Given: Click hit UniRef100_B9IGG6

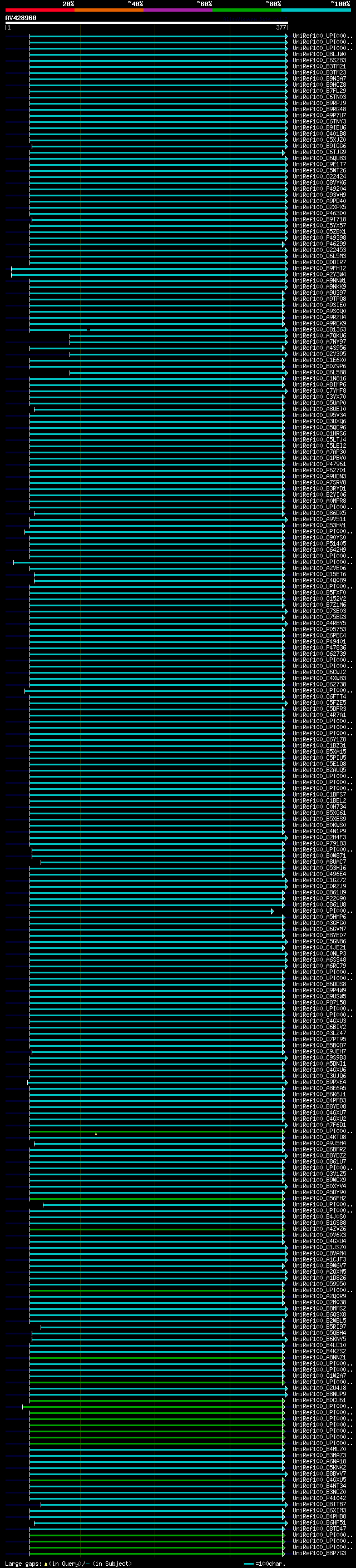Looking at the screenshot, I should click(x=319, y=146).
